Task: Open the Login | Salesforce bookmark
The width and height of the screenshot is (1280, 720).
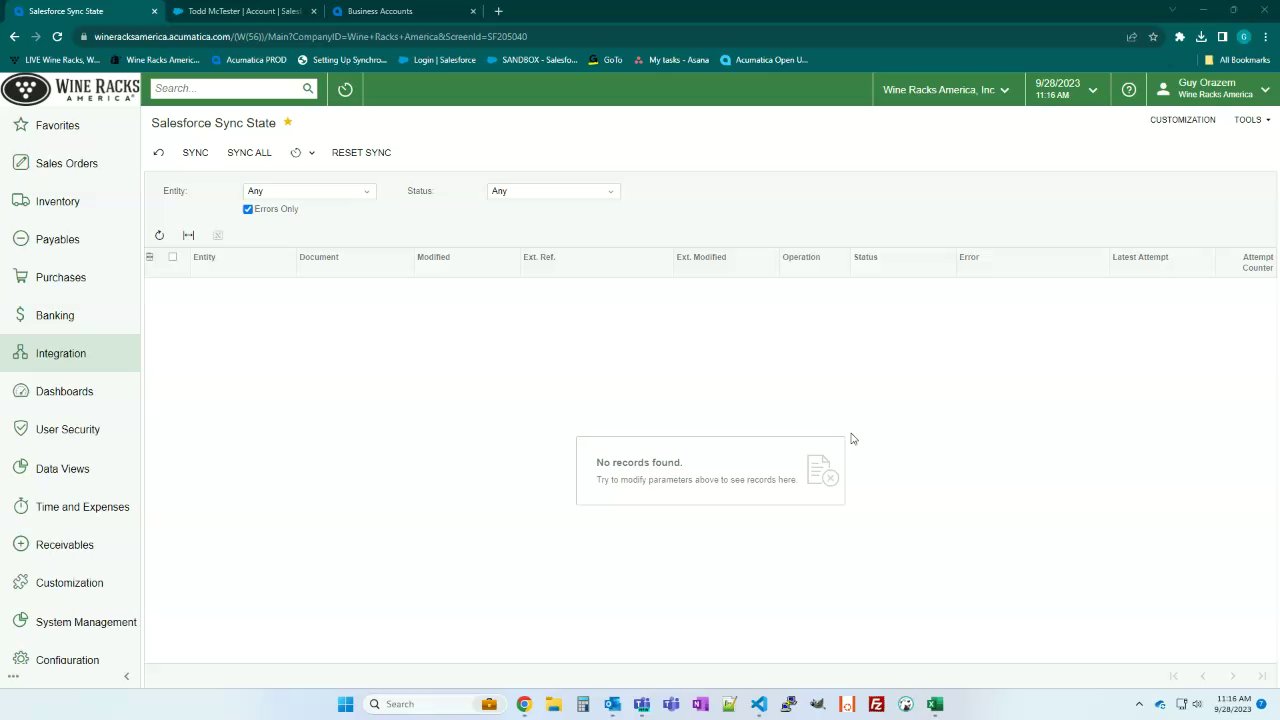Action: [437, 60]
